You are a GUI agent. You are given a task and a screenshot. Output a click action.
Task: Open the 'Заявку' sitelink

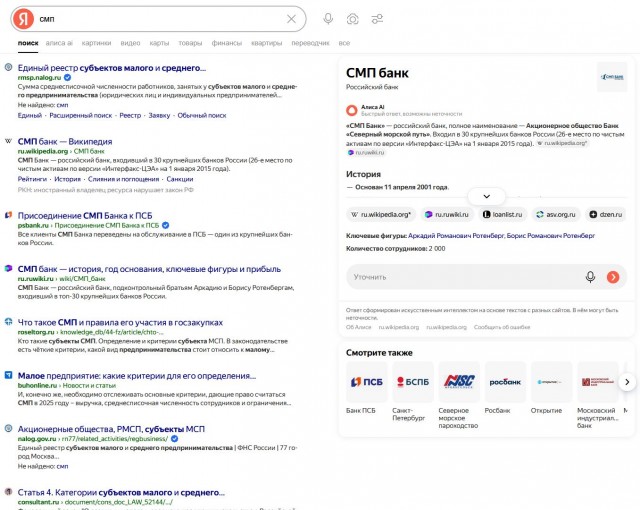[x=159, y=115]
